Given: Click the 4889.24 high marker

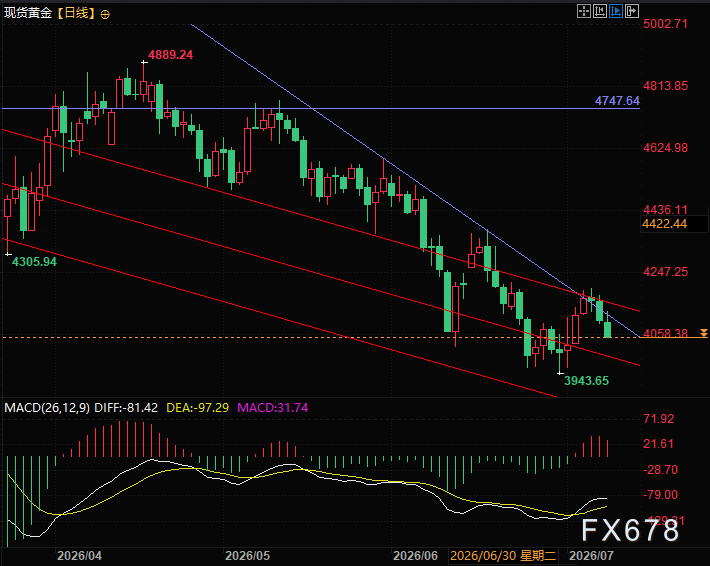Looking at the screenshot, I should point(170,55).
